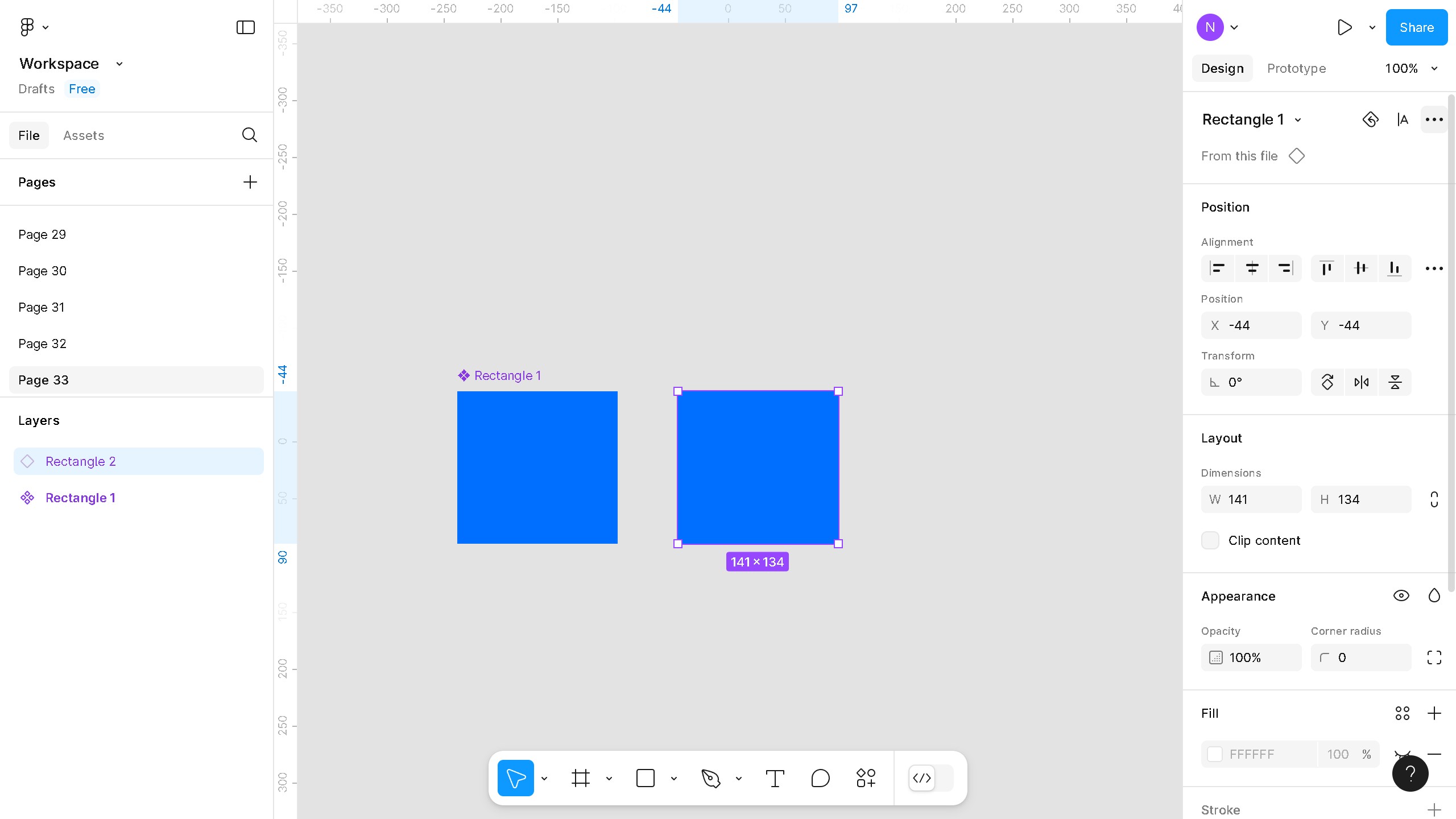Switch to the Assets tab

pyautogui.click(x=84, y=135)
